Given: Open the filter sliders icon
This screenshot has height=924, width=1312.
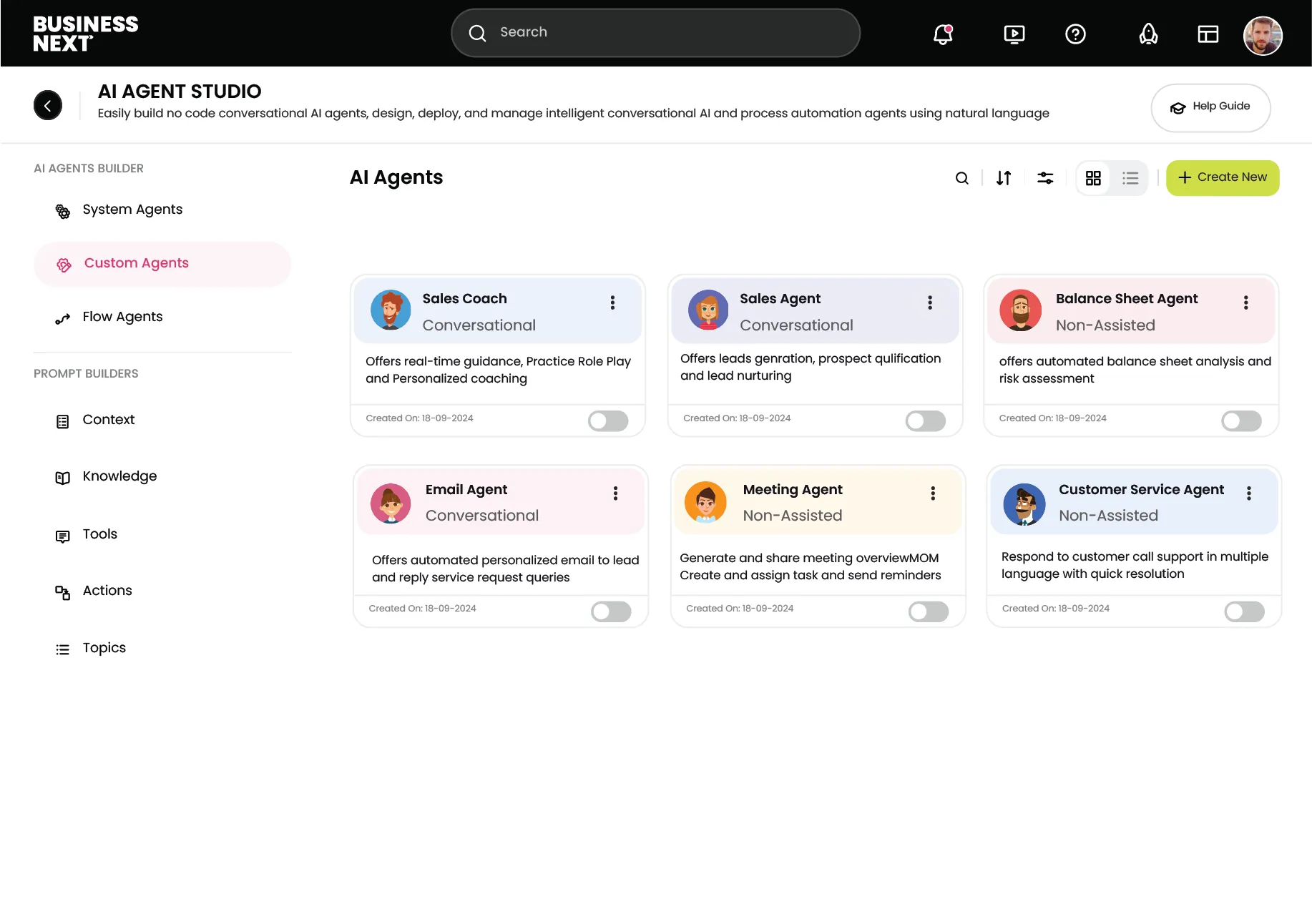Looking at the screenshot, I should [1045, 178].
